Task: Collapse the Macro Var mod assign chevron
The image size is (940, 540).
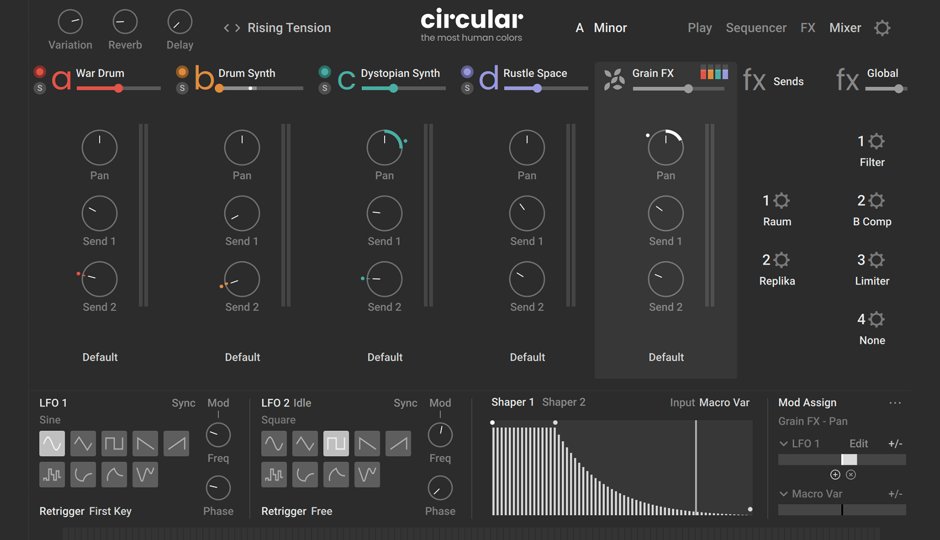Action: (x=784, y=494)
